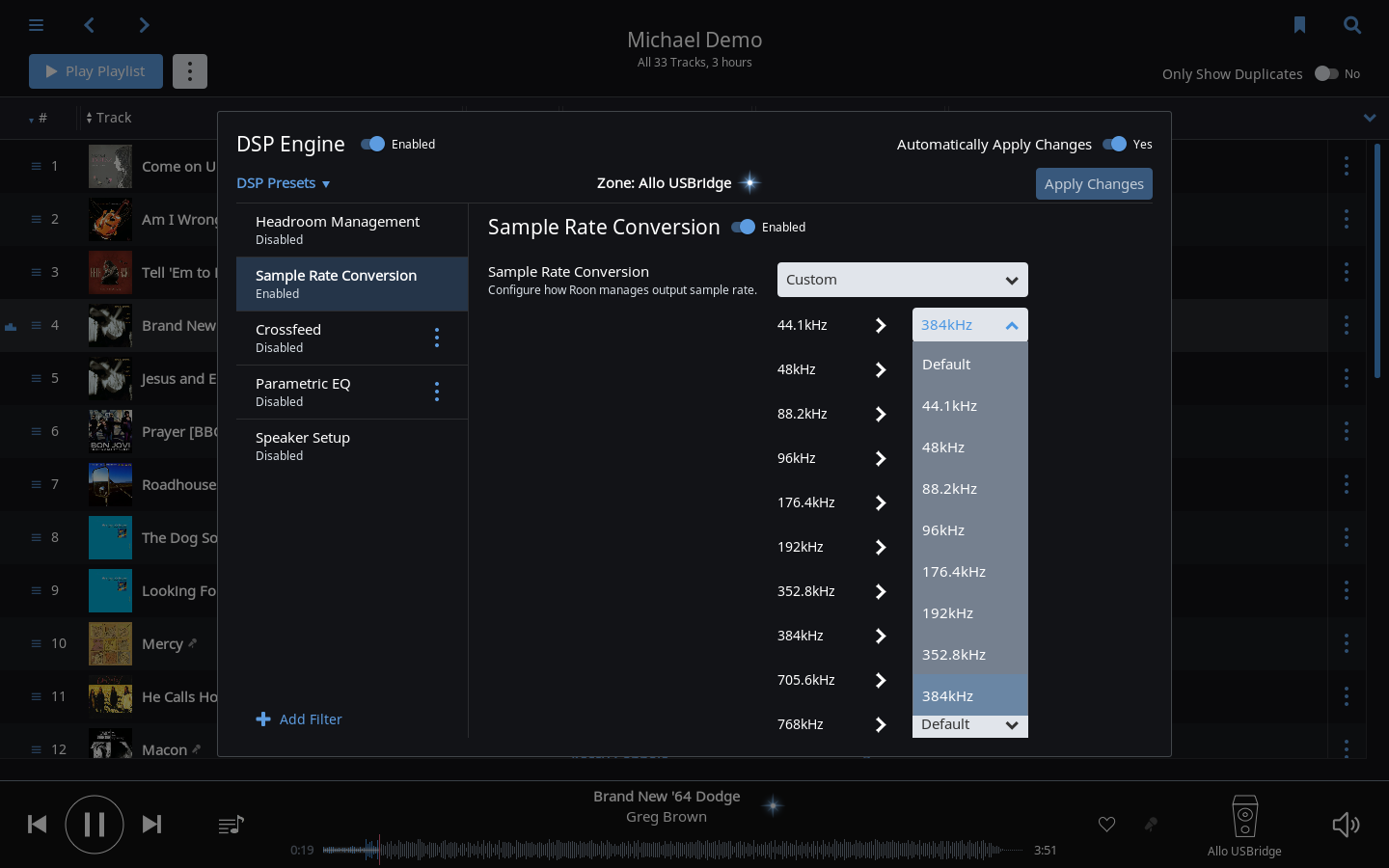This screenshot has height=868, width=1389.
Task: Disable the DSP Engine toggle
Action: tap(373, 144)
